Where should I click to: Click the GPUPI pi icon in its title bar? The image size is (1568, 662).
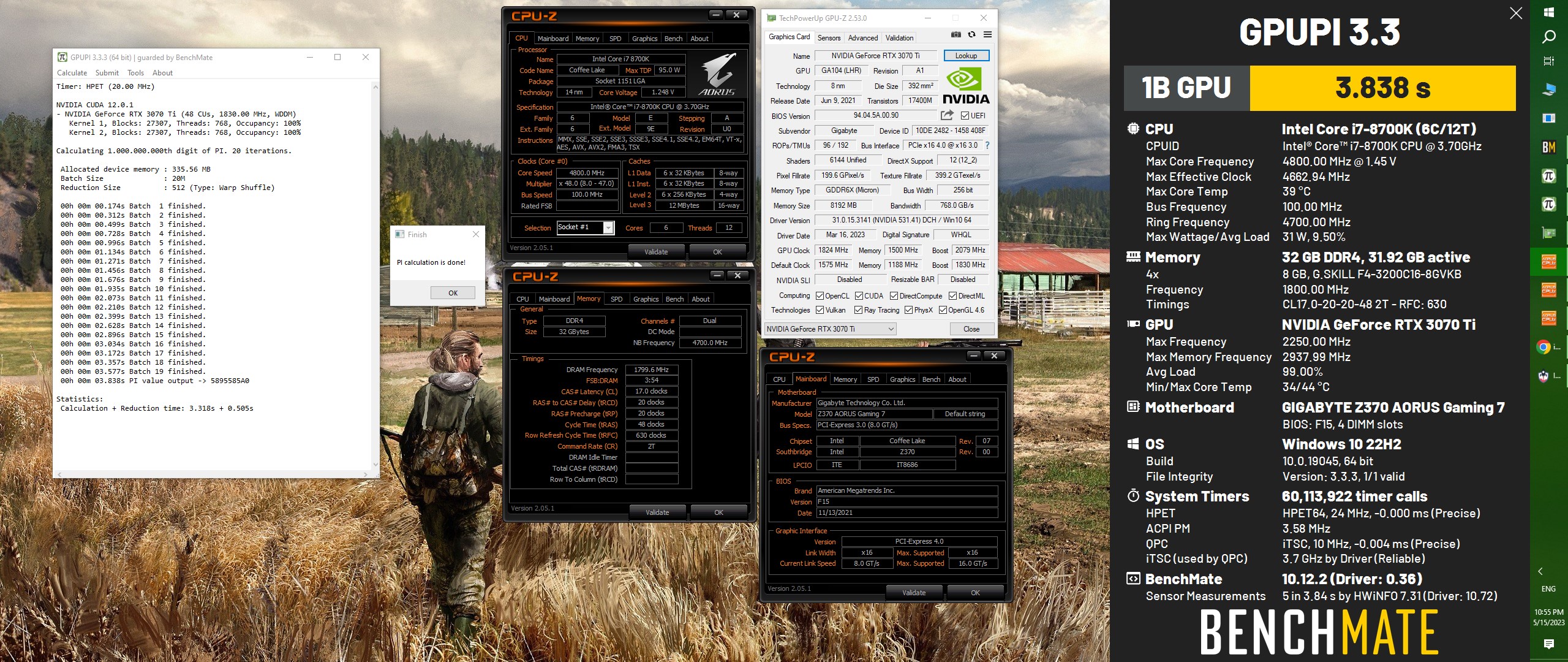pos(62,57)
